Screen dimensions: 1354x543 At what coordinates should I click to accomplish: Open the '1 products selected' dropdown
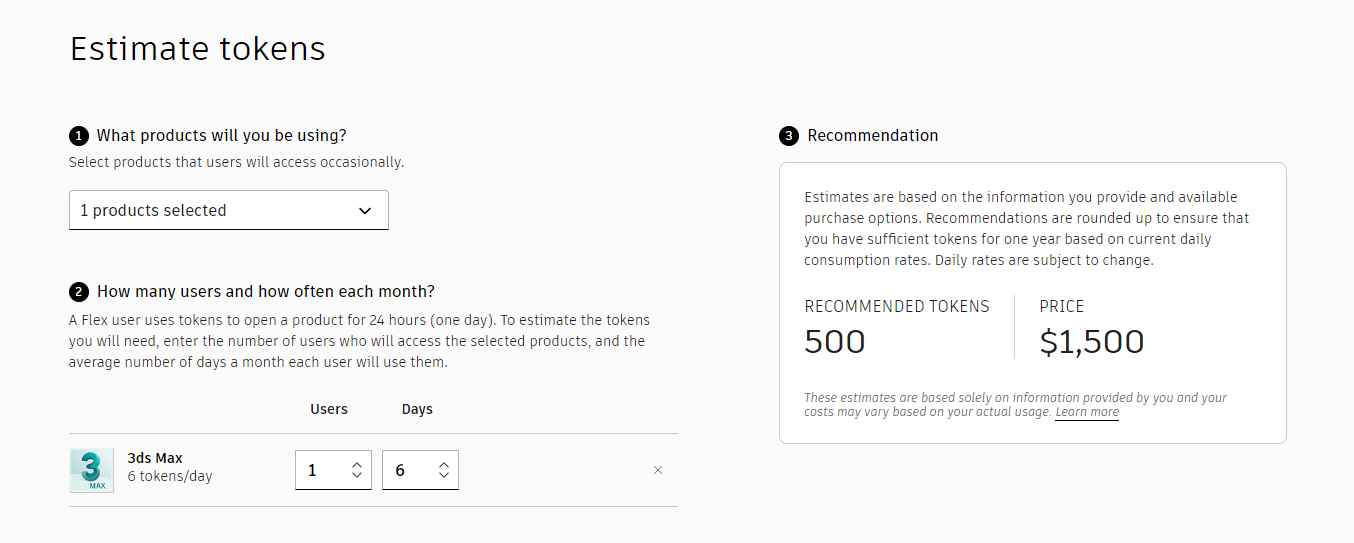pyautogui.click(x=228, y=211)
